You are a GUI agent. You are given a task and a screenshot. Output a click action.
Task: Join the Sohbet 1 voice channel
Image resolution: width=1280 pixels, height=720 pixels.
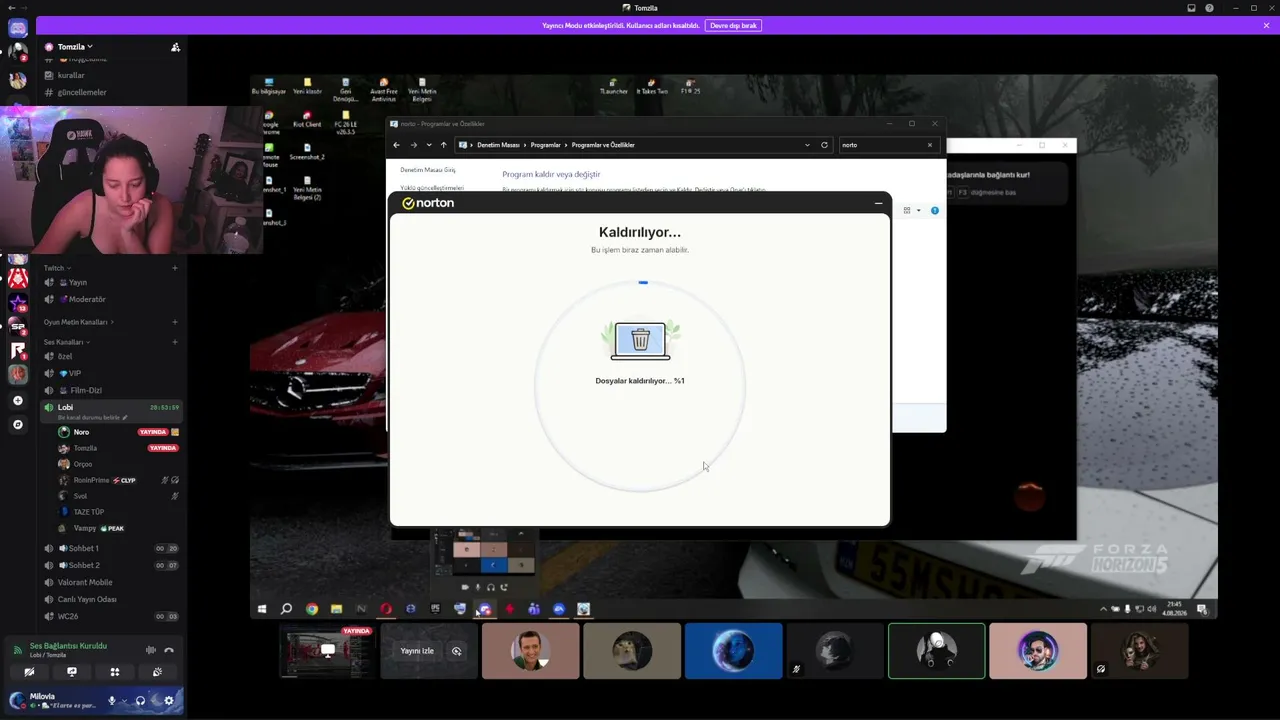(110, 548)
